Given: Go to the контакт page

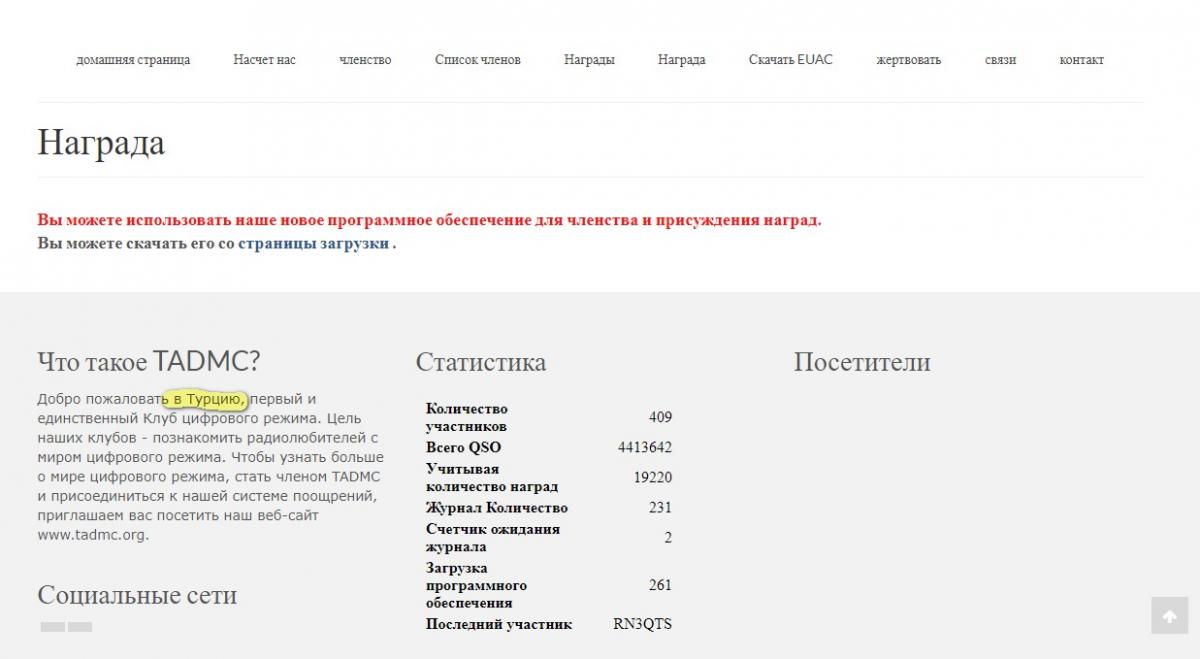Looking at the screenshot, I should 1081,60.
